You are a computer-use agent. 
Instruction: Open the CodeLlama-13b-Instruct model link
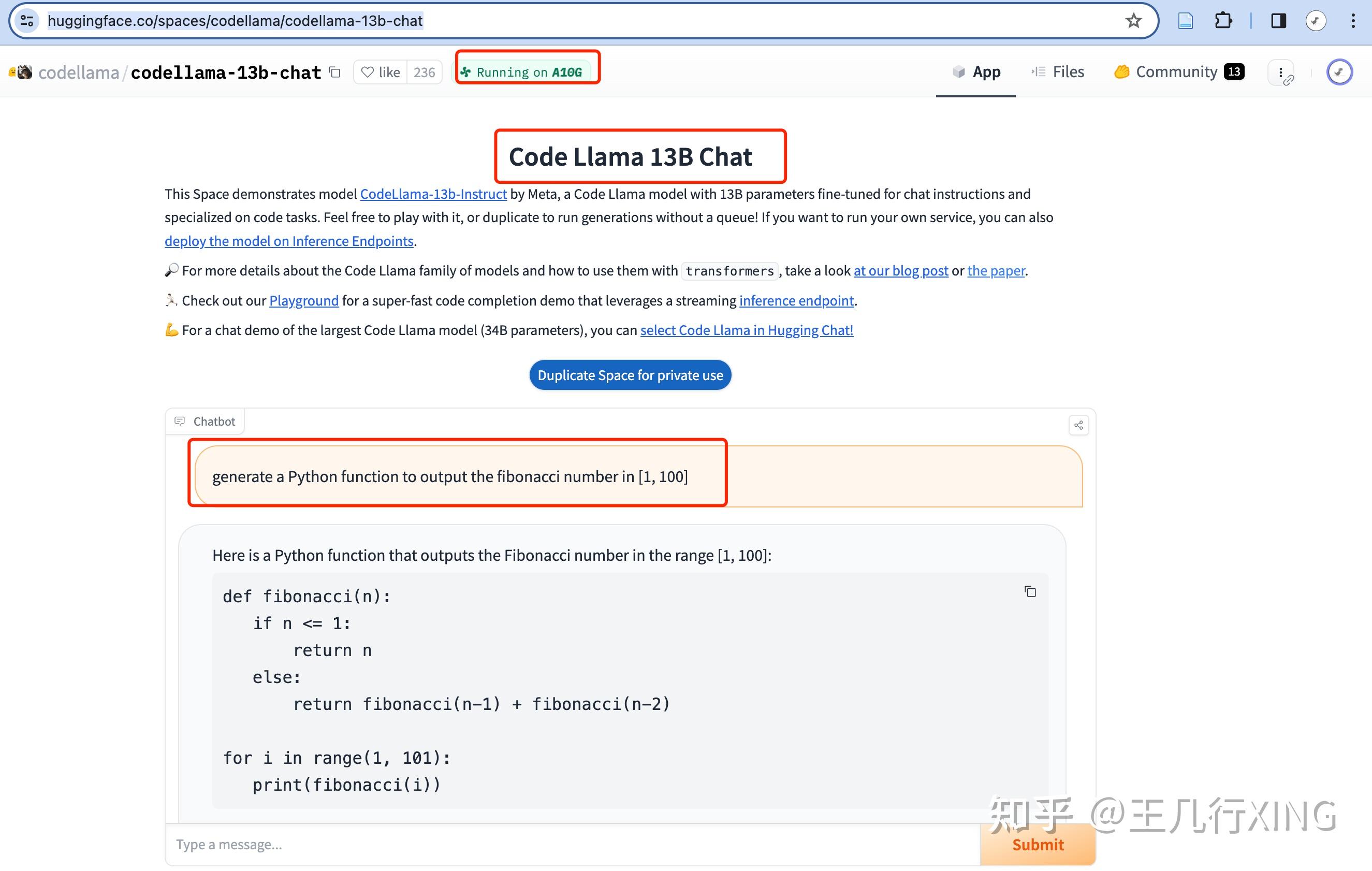pyautogui.click(x=433, y=194)
